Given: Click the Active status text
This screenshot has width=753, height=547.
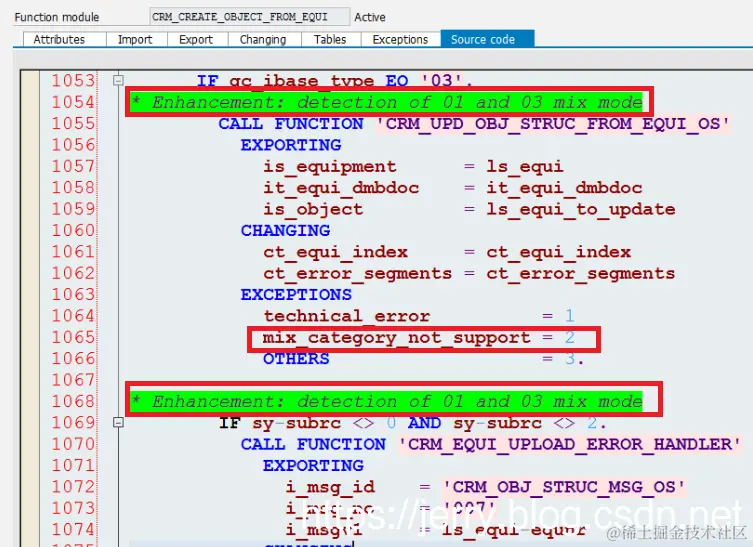Looking at the screenshot, I should pos(370,17).
